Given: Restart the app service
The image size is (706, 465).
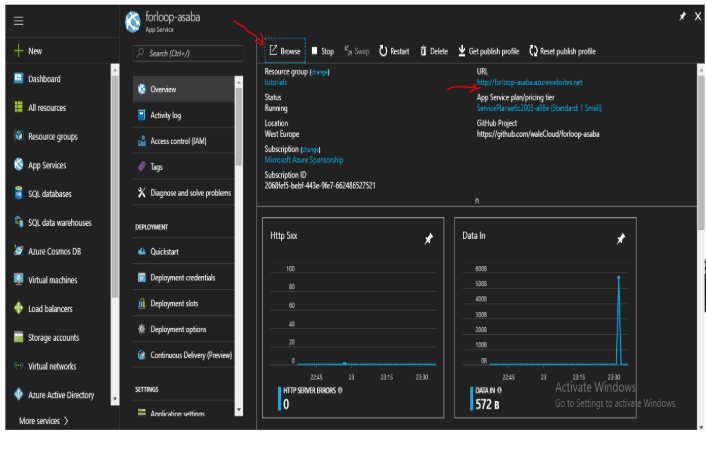Looking at the screenshot, I should tap(394, 51).
